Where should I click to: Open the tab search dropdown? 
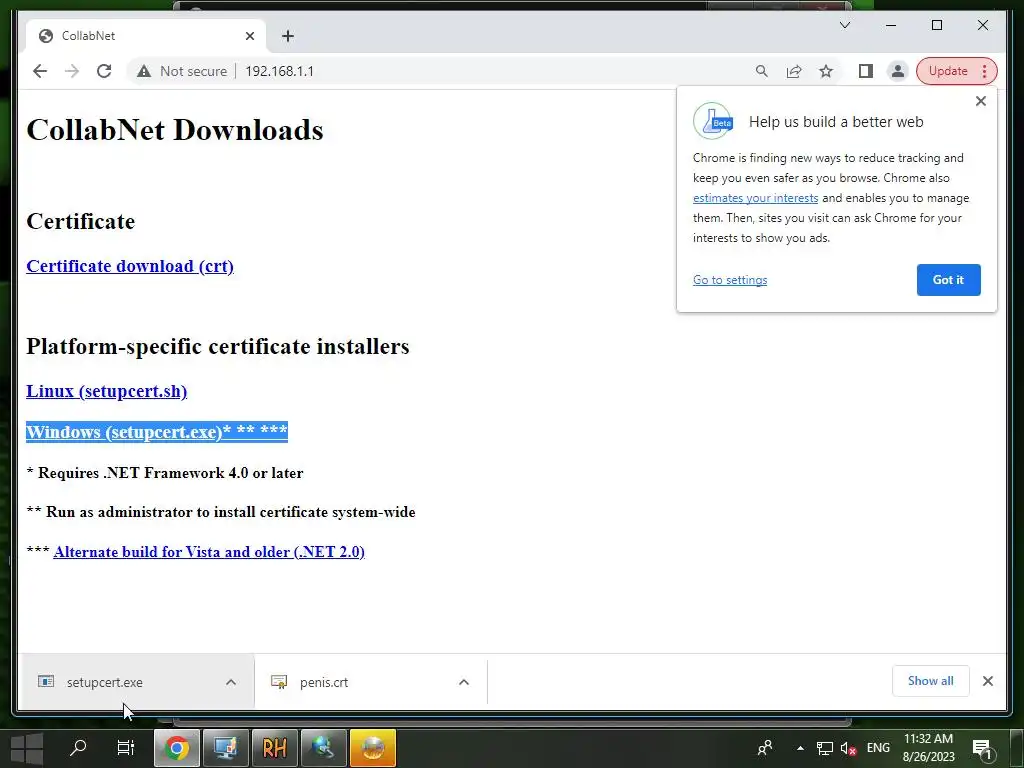click(844, 25)
